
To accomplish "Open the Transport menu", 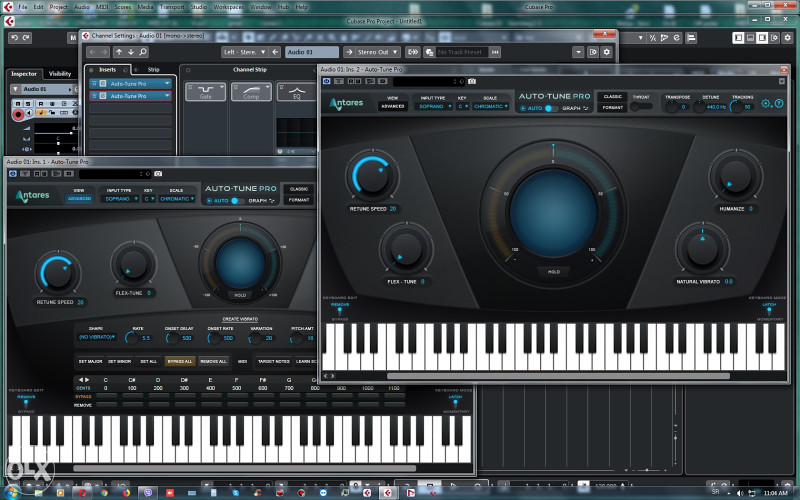I will (172, 7).
